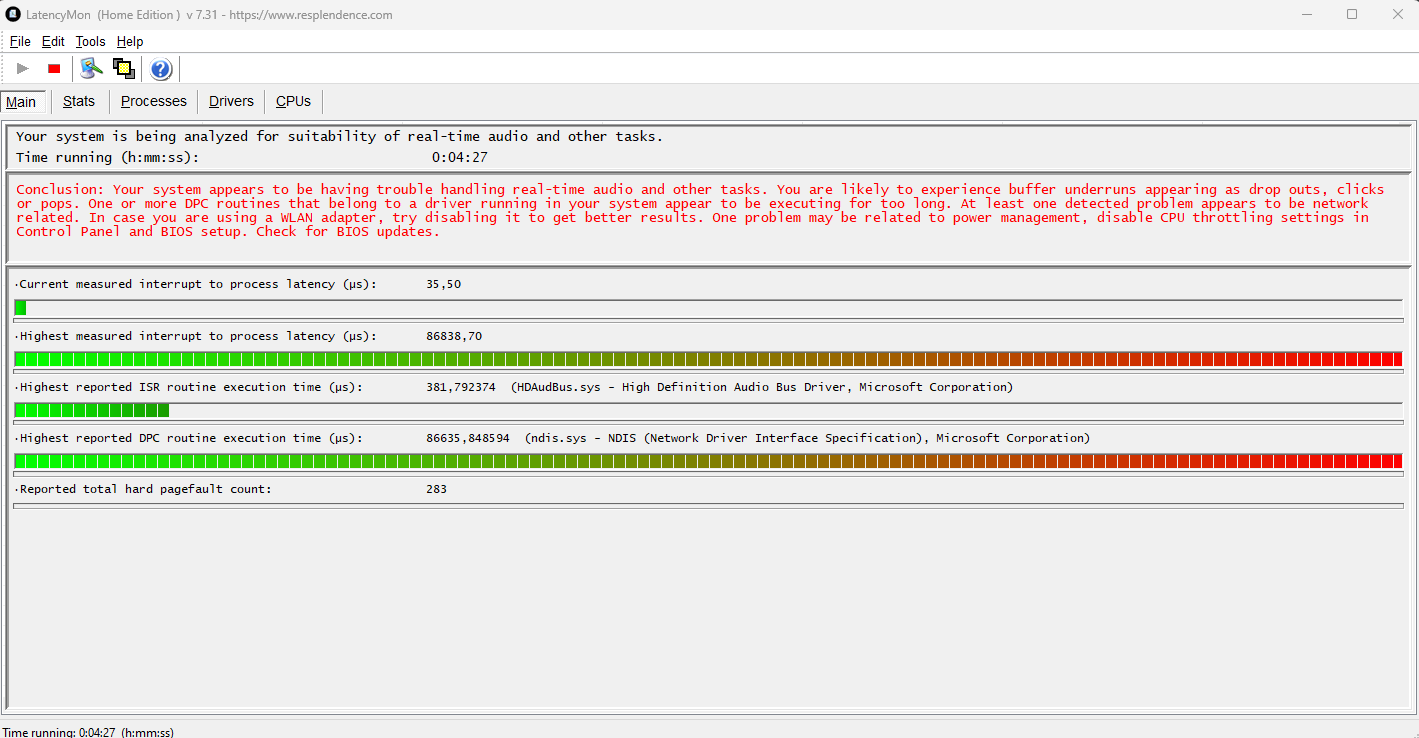Click the hard pagefault count value 283
The height and width of the screenshot is (738, 1419).
(x=436, y=489)
